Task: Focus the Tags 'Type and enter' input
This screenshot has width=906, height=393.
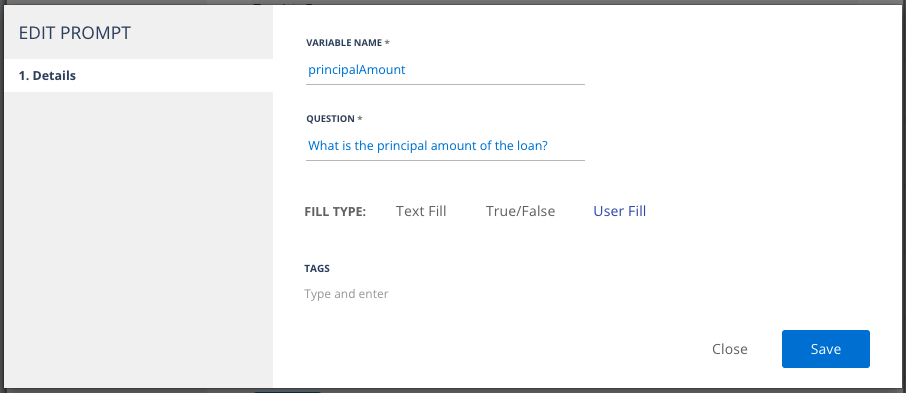Action: point(444,294)
